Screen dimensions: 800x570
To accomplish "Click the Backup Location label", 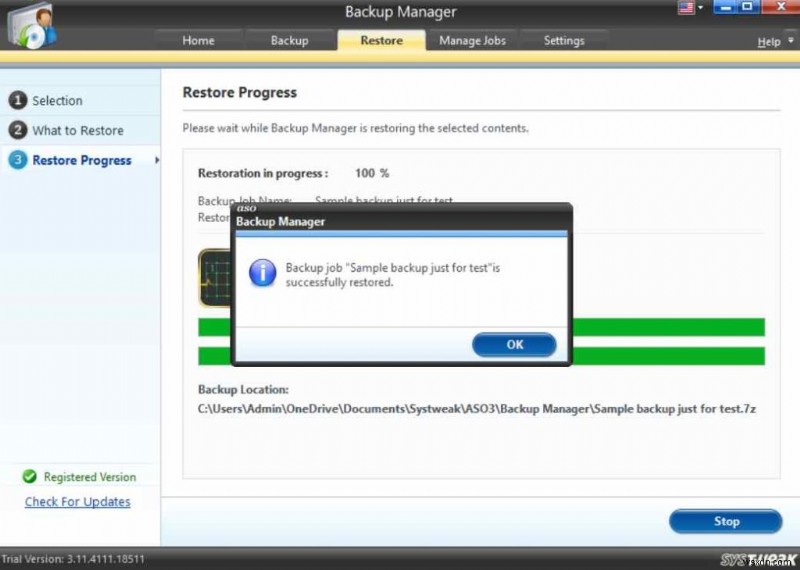I will point(243,389).
